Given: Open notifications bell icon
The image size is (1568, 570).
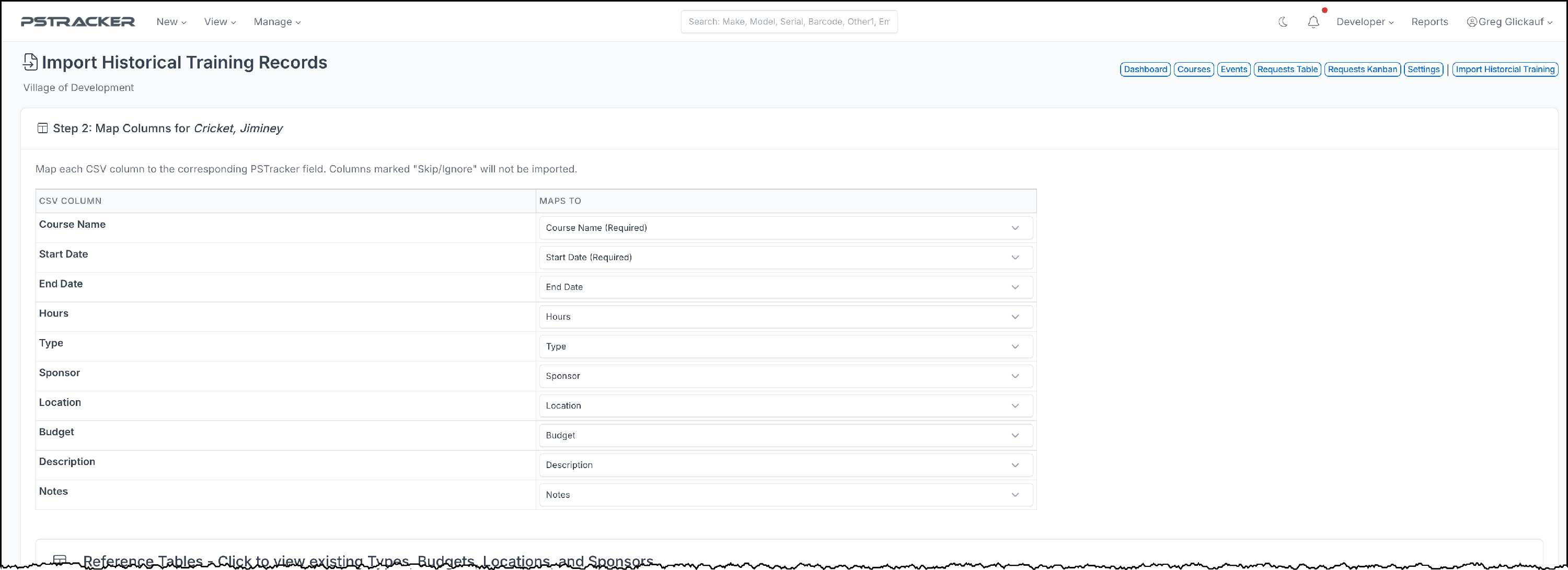Looking at the screenshot, I should click(1313, 22).
